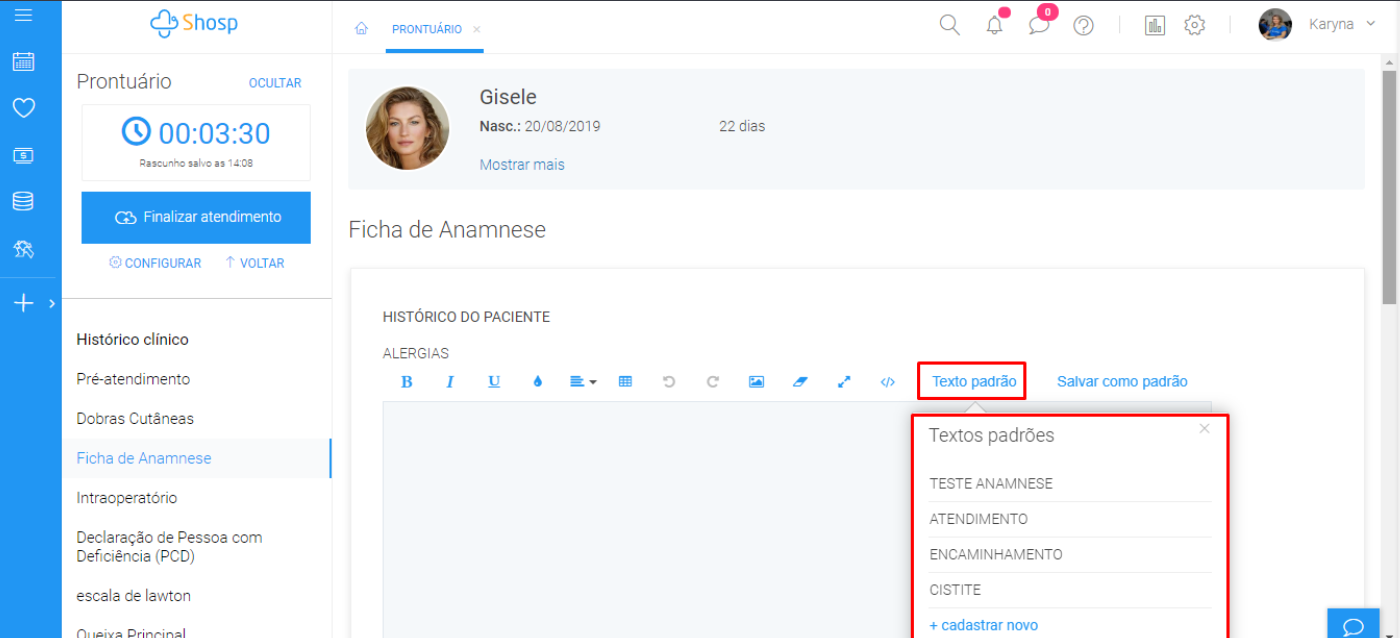
Task: Click the Finalizar atendimento button
Action: (196, 217)
